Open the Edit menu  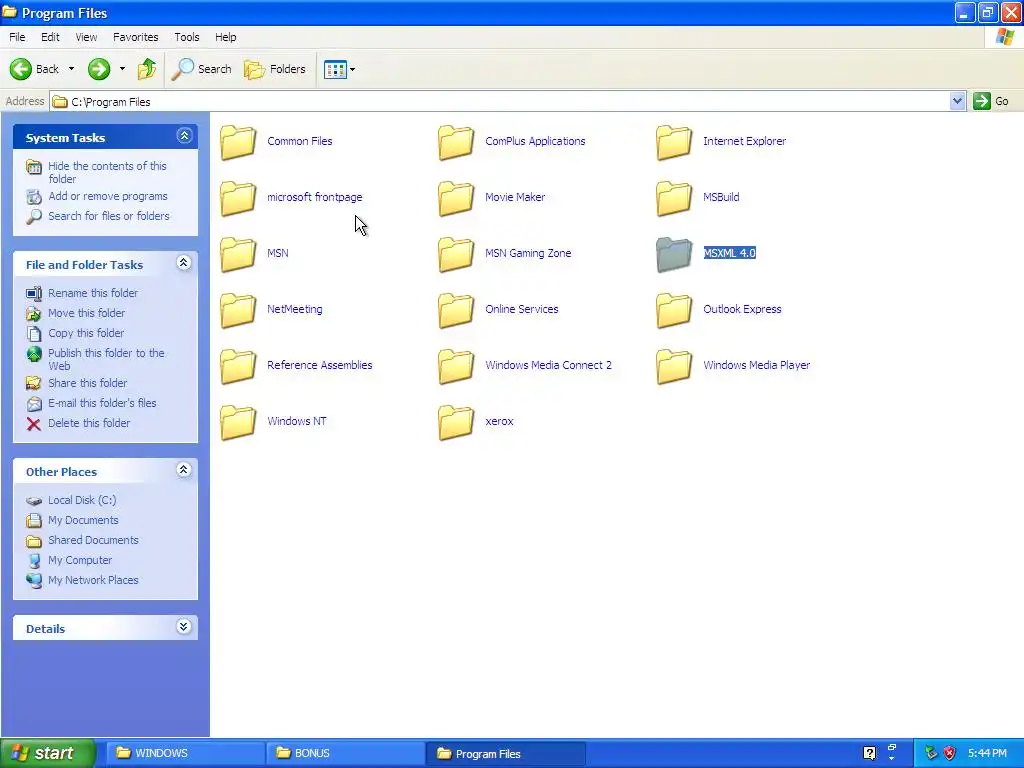[50, 37]
